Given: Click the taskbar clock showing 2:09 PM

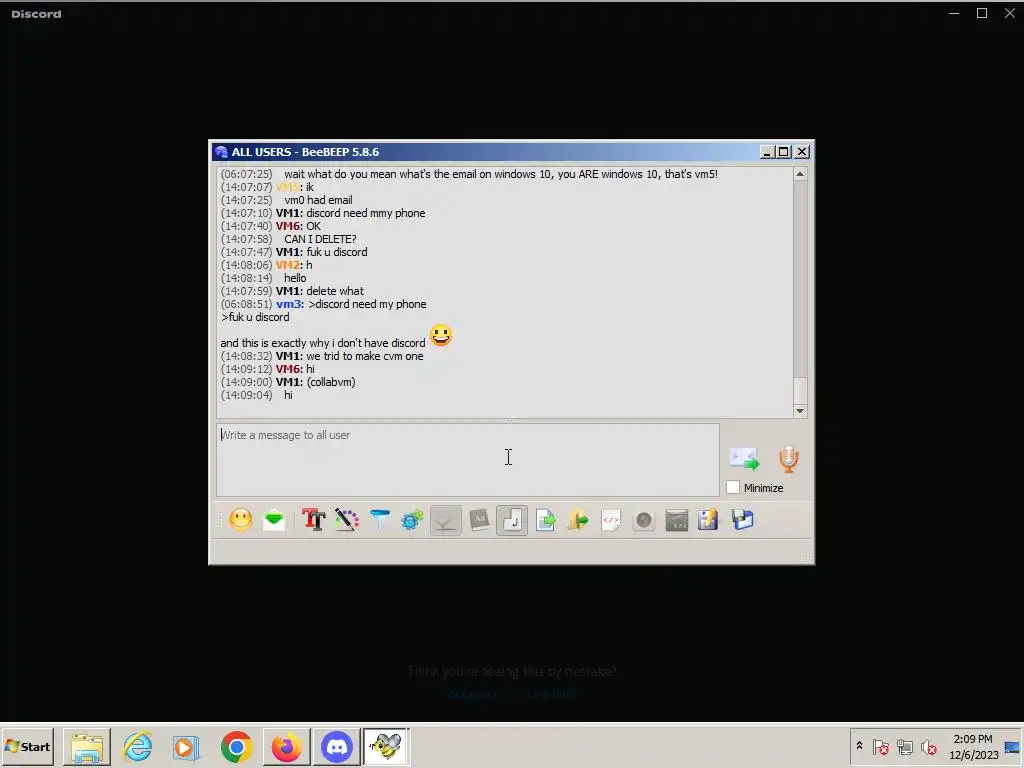Looking at the screenshot, I should click(973, 746).
